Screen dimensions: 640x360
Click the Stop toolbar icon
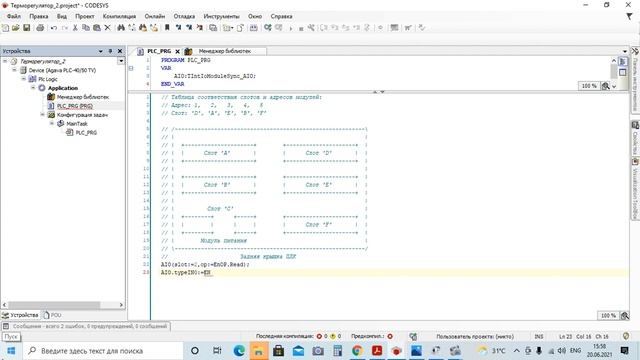click(301, 28)
